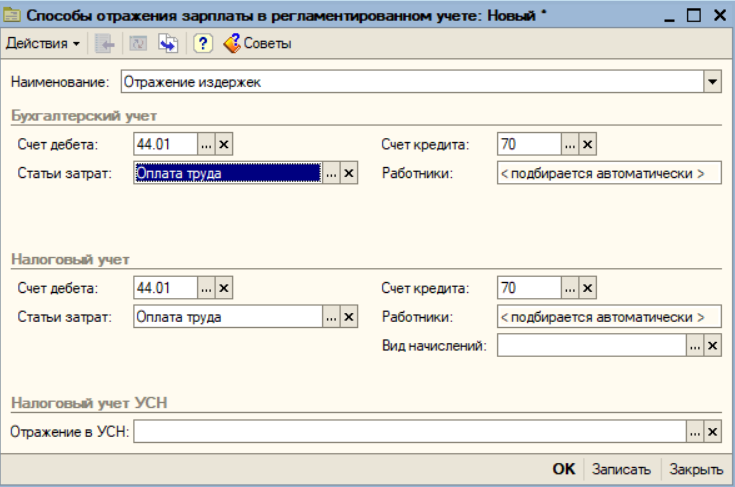Viewport: 735px width, 487px height.
Task: Click the copy/transfer document toolbar icon
Action: pos(168,44)
